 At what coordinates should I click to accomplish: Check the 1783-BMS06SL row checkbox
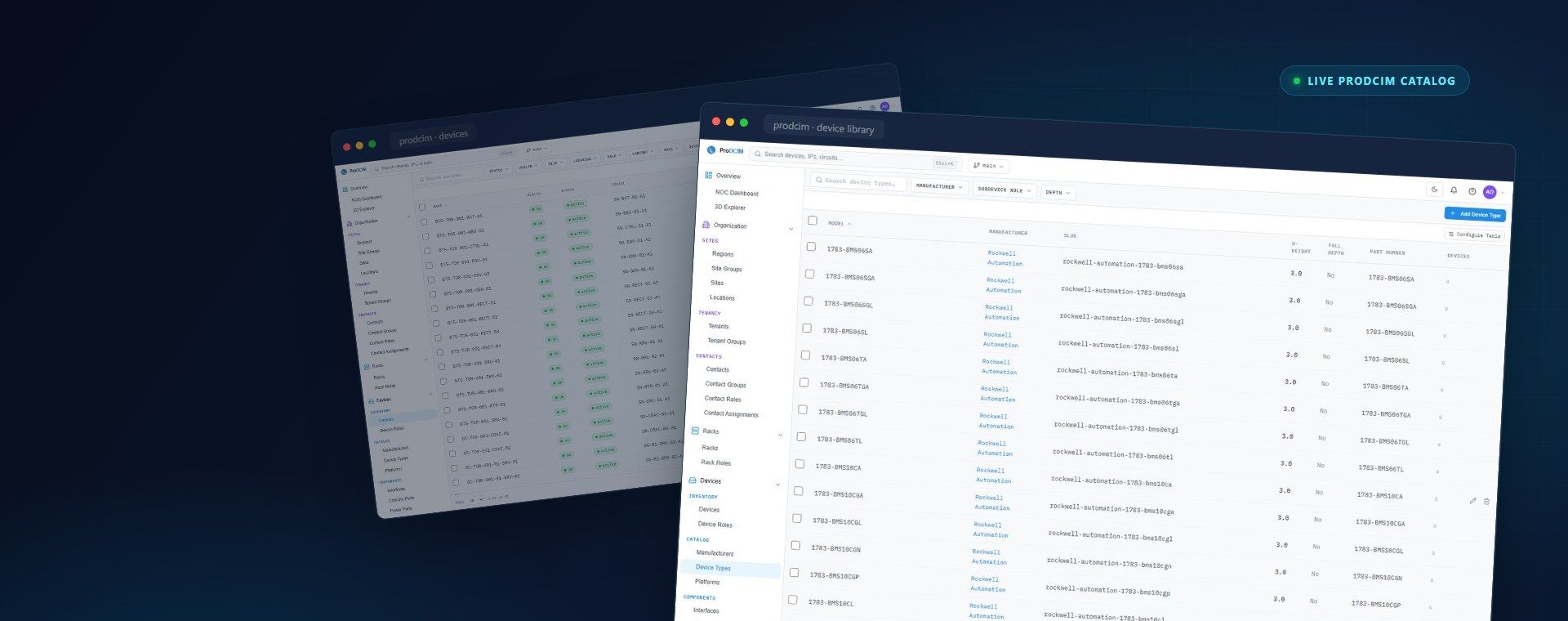807,328
